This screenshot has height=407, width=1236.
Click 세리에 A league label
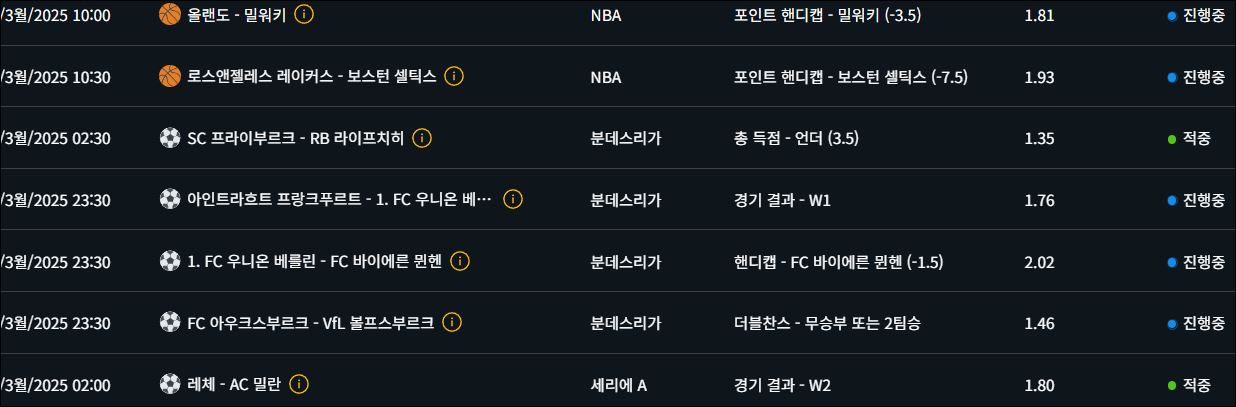point(619,385)
